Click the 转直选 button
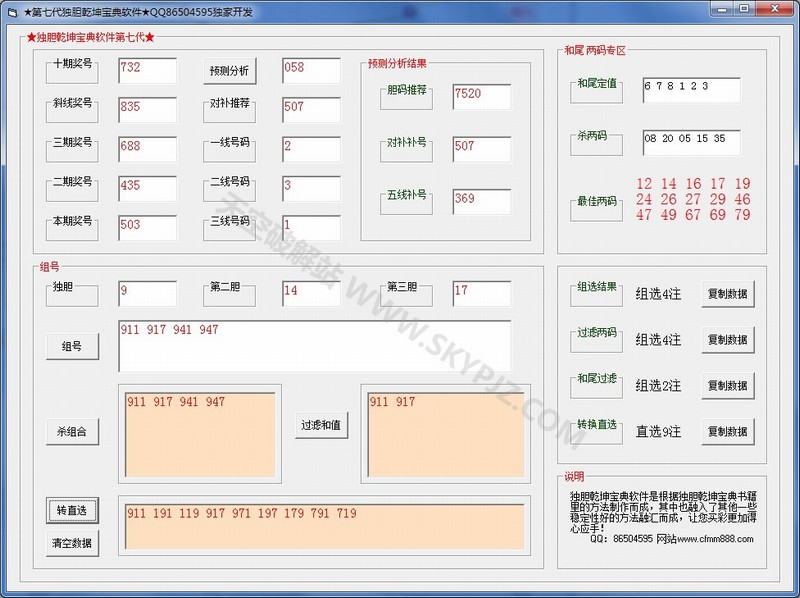 pyautogui.click(x=71, y=510)
